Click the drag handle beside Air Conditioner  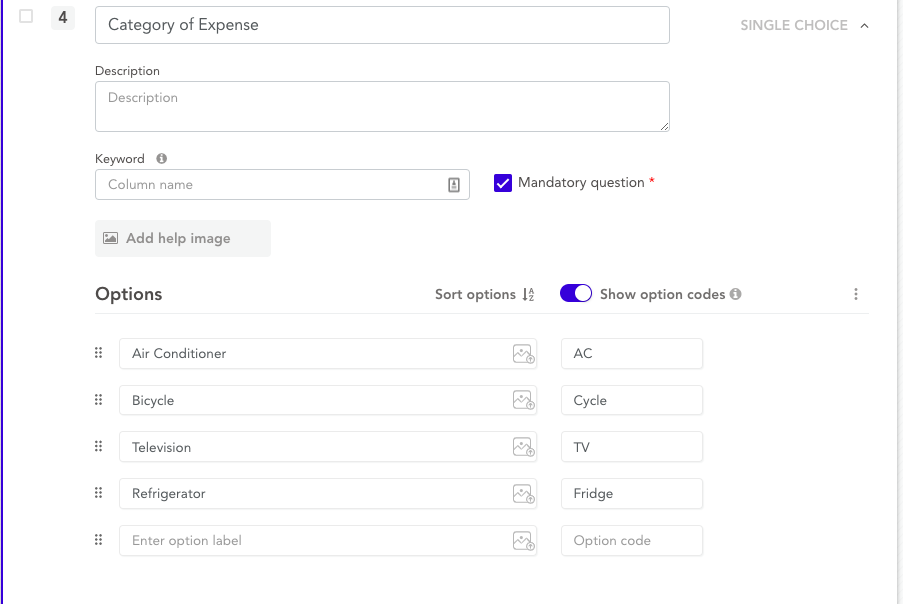[98, 353]
